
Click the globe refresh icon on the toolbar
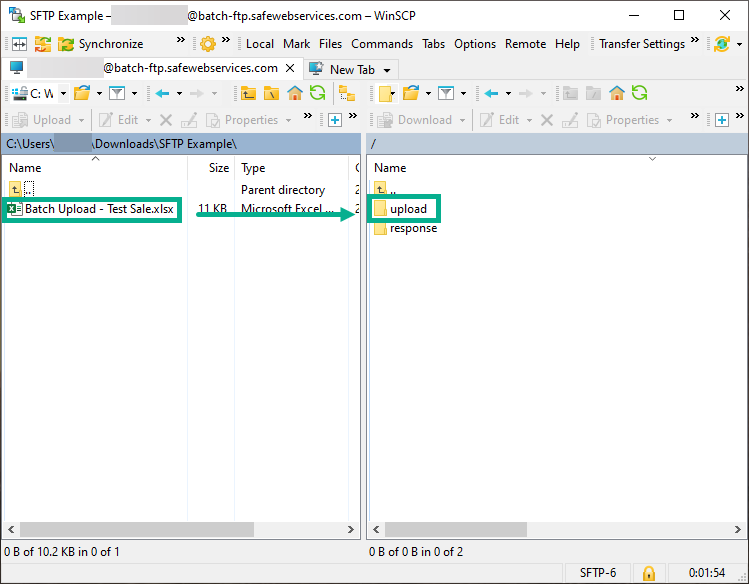(722, 44)
